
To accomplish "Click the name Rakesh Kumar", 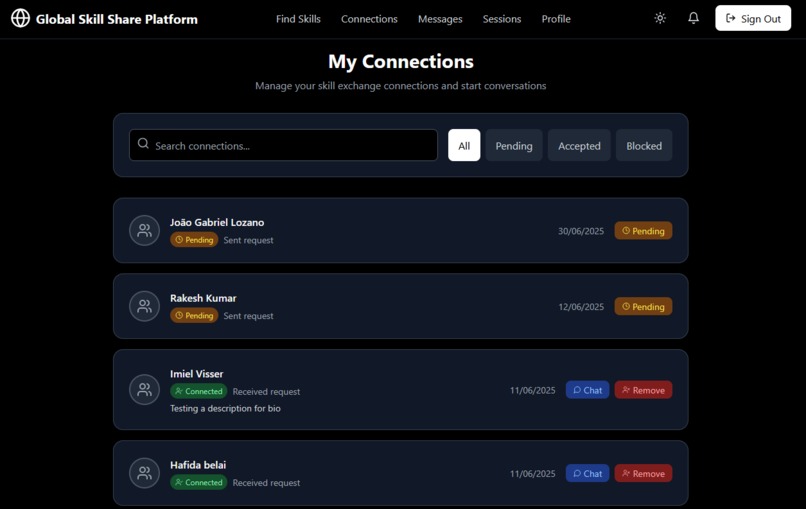I will 203,298.
